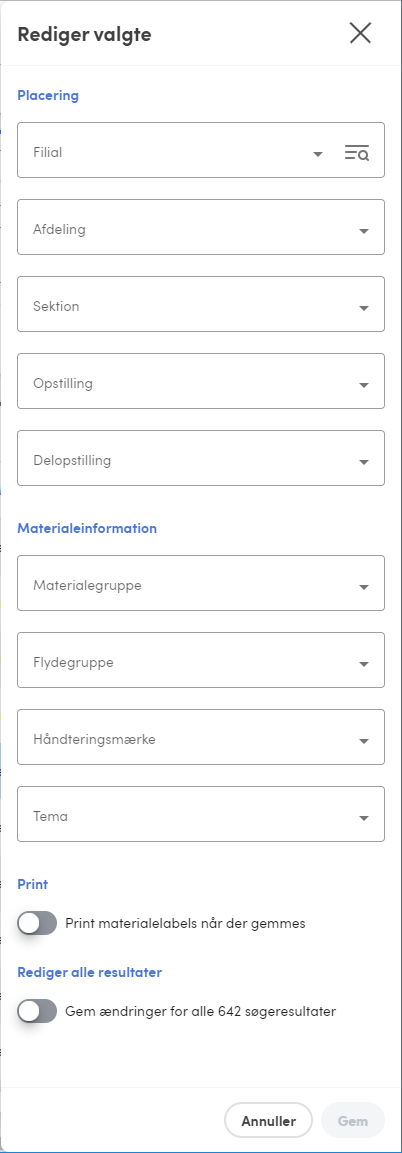The image size is (402, 1153).
Task: Expand the Sektion dropdown
Action: tap(201, 304)
